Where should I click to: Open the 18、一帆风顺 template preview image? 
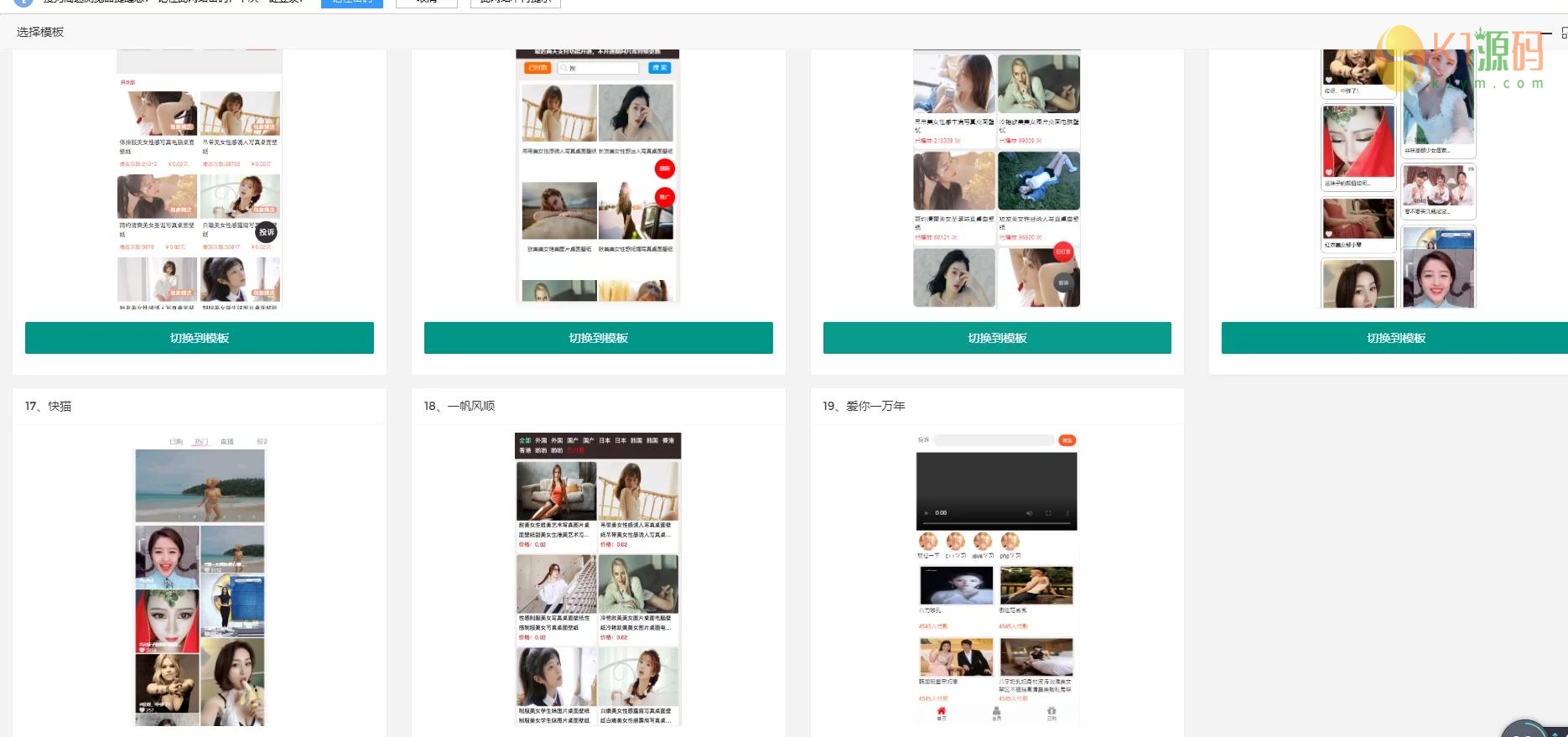(598, 579)
